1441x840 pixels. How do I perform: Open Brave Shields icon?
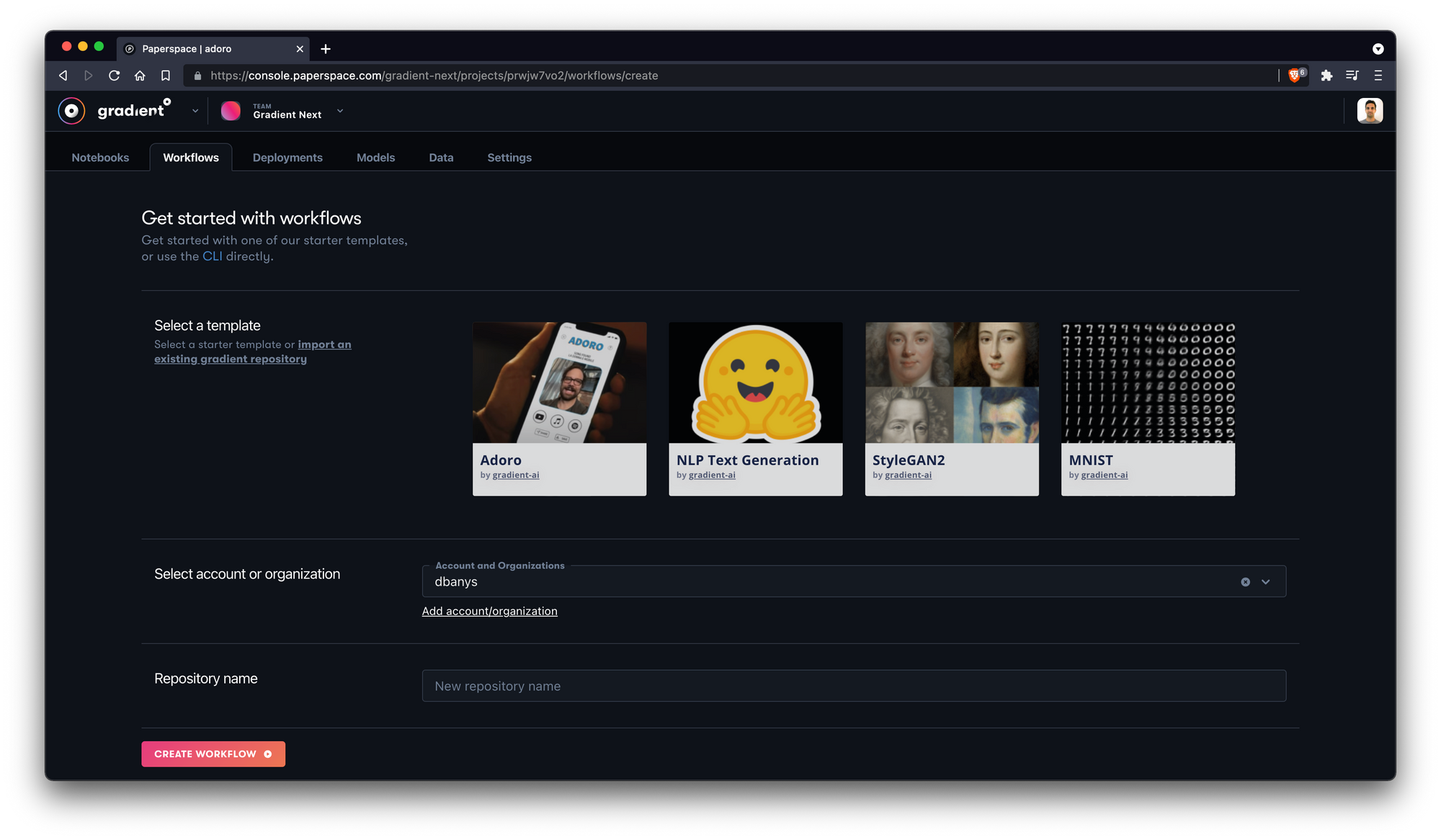(1295, 76)
